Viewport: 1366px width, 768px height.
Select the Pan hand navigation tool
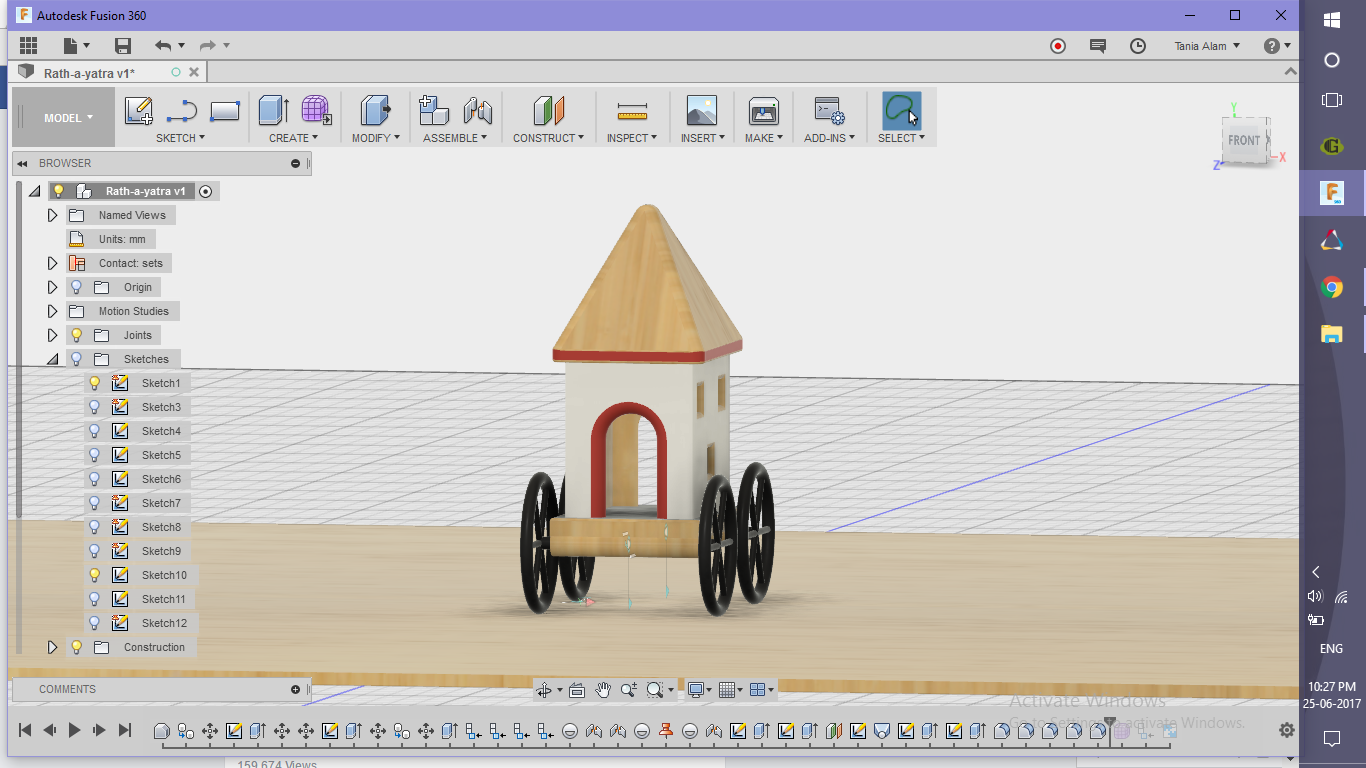(x=603, y=690)
